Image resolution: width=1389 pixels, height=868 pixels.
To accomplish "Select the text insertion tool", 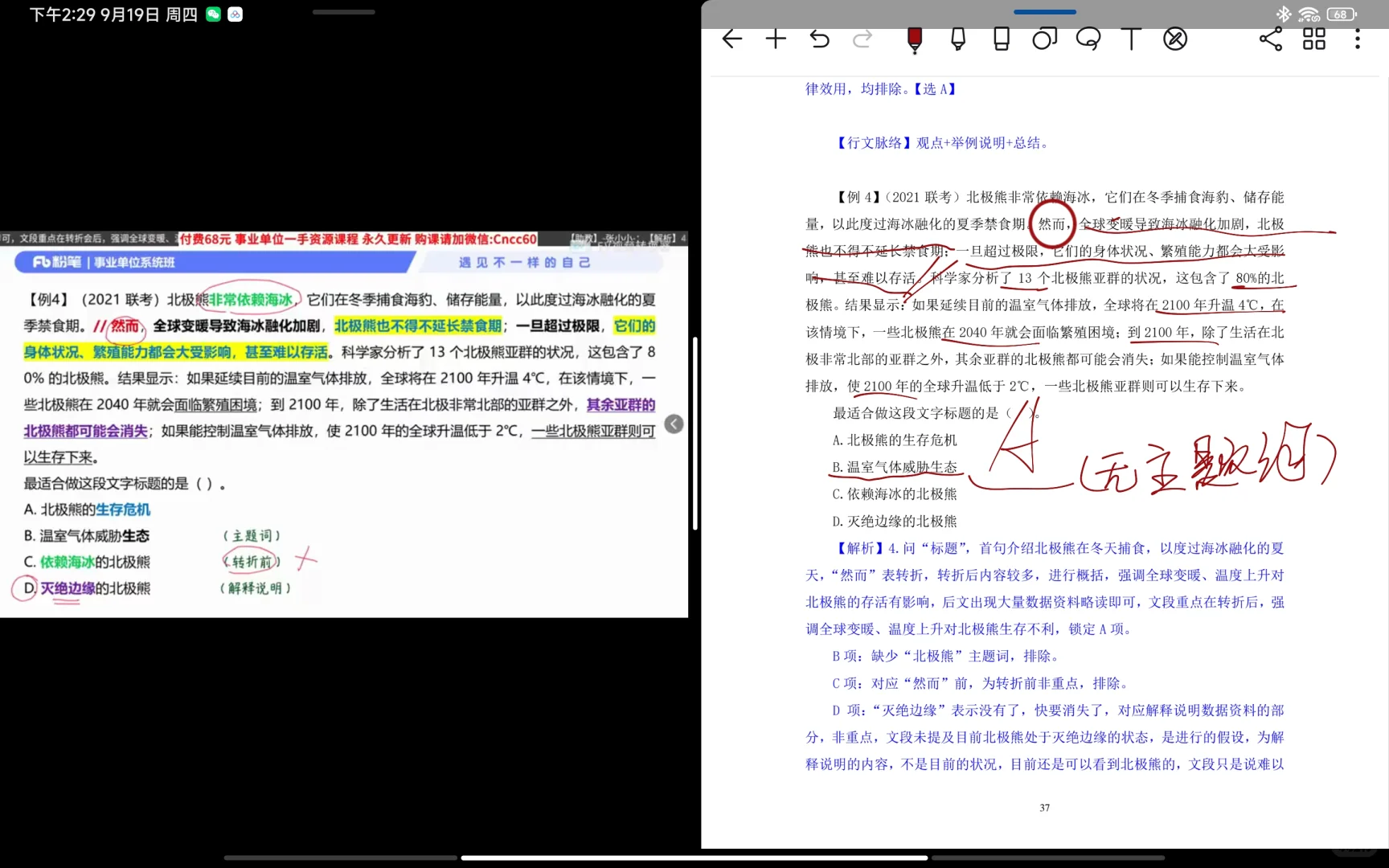I will pyautogui.click(x=1131, y=39).
